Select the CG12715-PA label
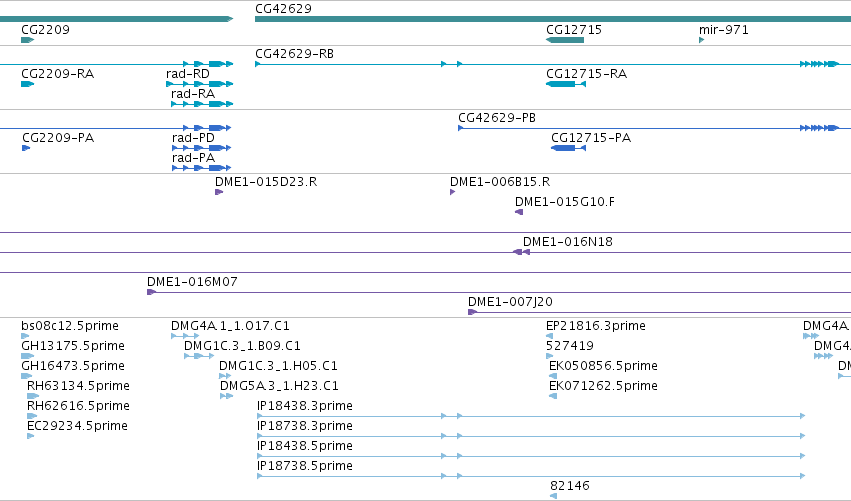 pyautogui.click(x=591, y=138)
